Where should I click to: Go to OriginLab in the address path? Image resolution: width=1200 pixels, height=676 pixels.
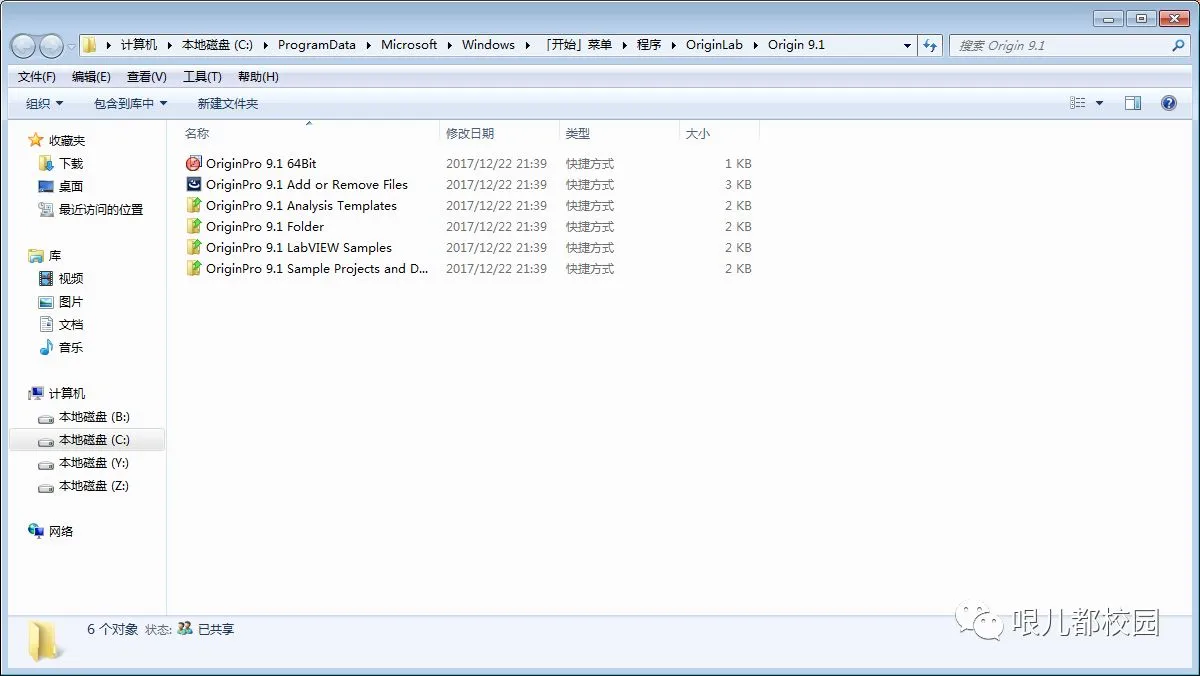point(714,45)
